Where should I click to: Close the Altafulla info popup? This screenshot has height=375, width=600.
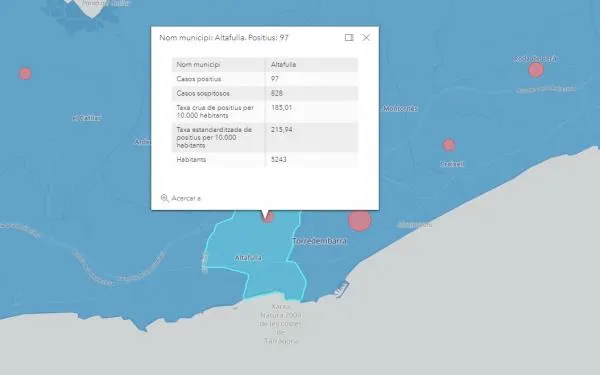tap(366, 38)
